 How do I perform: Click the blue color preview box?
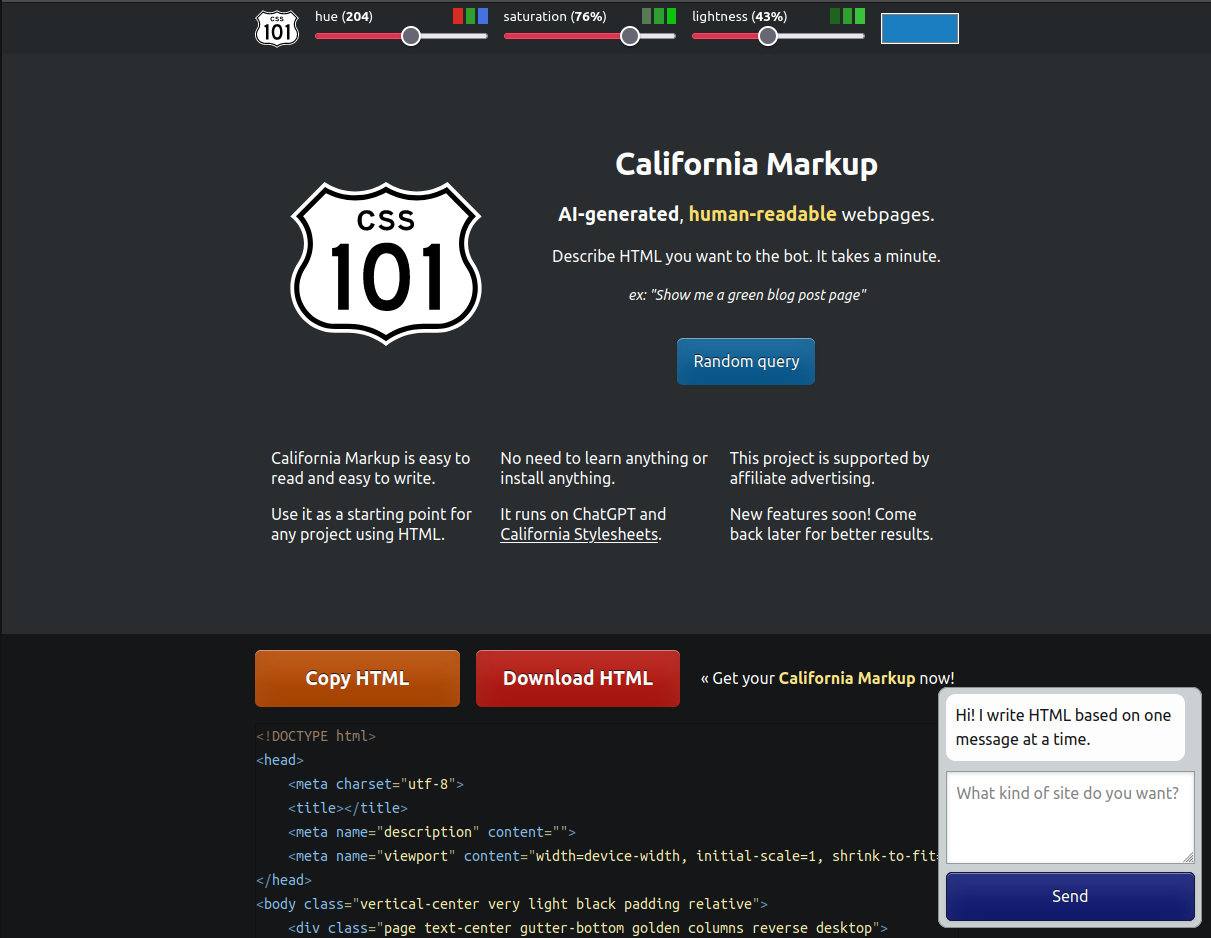pyautogui.click(x=920, y=28)
